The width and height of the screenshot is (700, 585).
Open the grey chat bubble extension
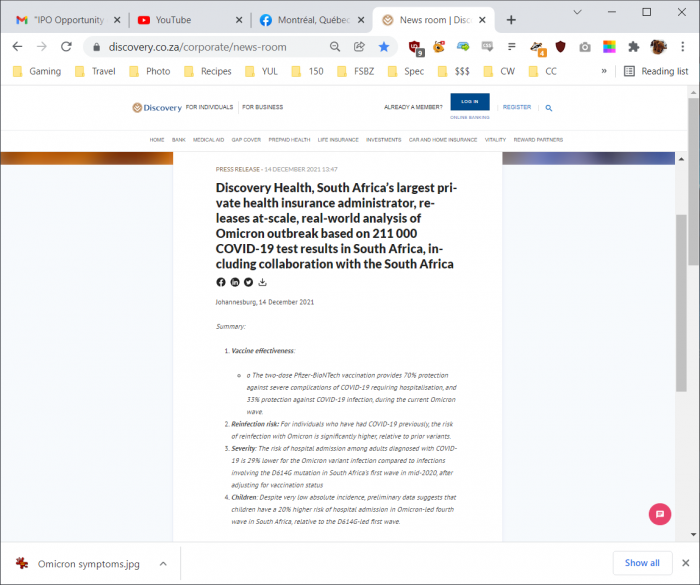tap(487, 46)
